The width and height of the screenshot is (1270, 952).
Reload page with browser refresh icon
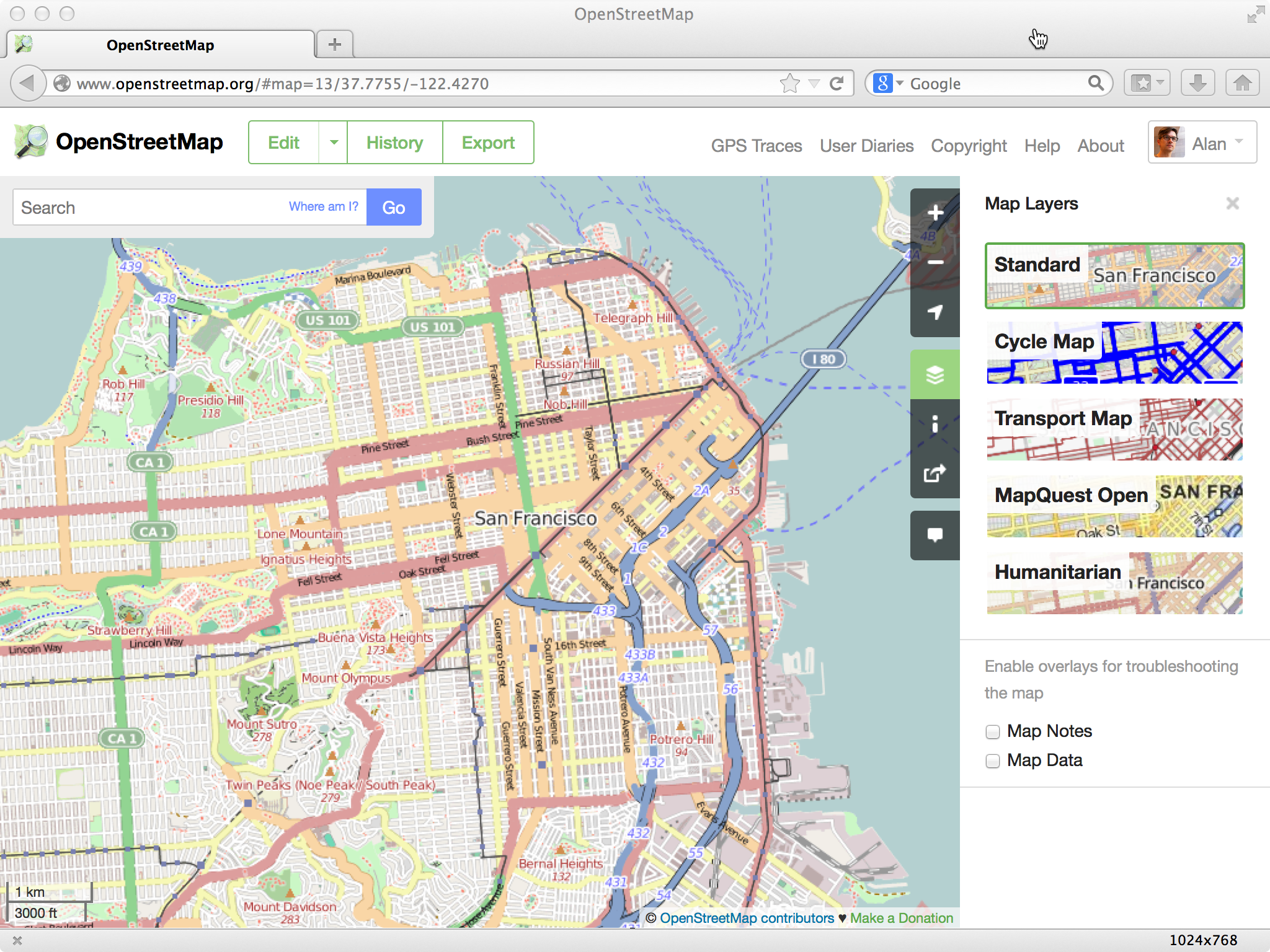(x=837, y=83)
